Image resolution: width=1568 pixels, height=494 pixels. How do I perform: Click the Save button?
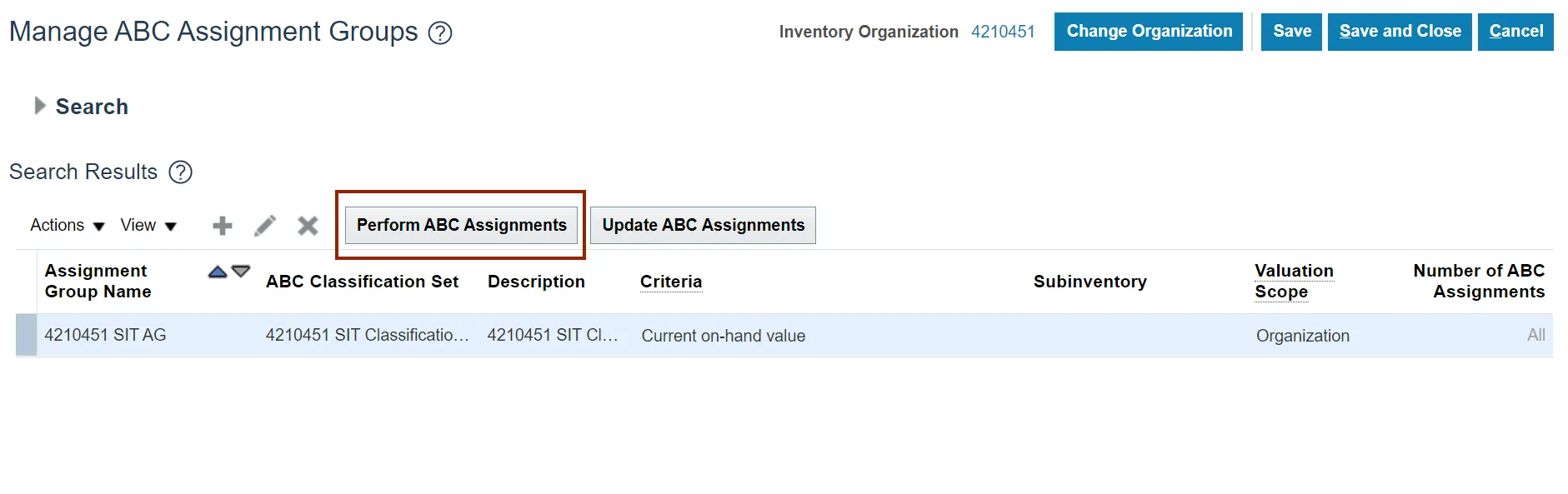point(1291,32)
